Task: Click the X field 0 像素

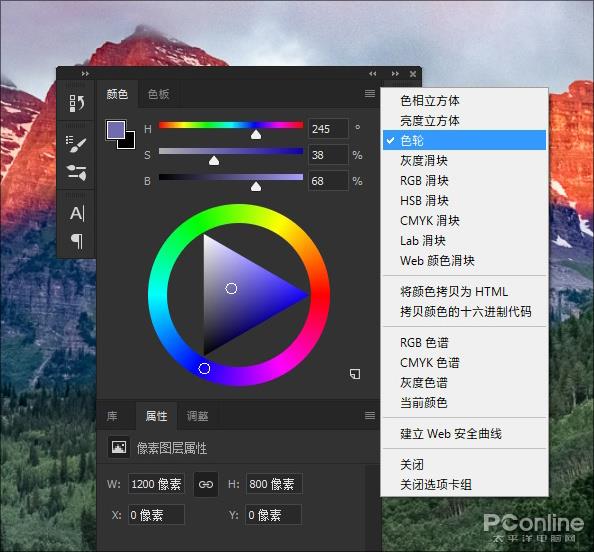Action: point(156,514)
